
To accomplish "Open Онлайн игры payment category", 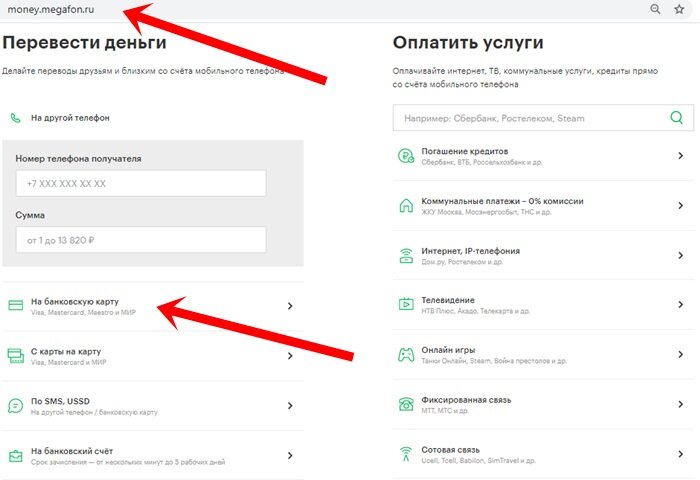I will coord(543,355).
